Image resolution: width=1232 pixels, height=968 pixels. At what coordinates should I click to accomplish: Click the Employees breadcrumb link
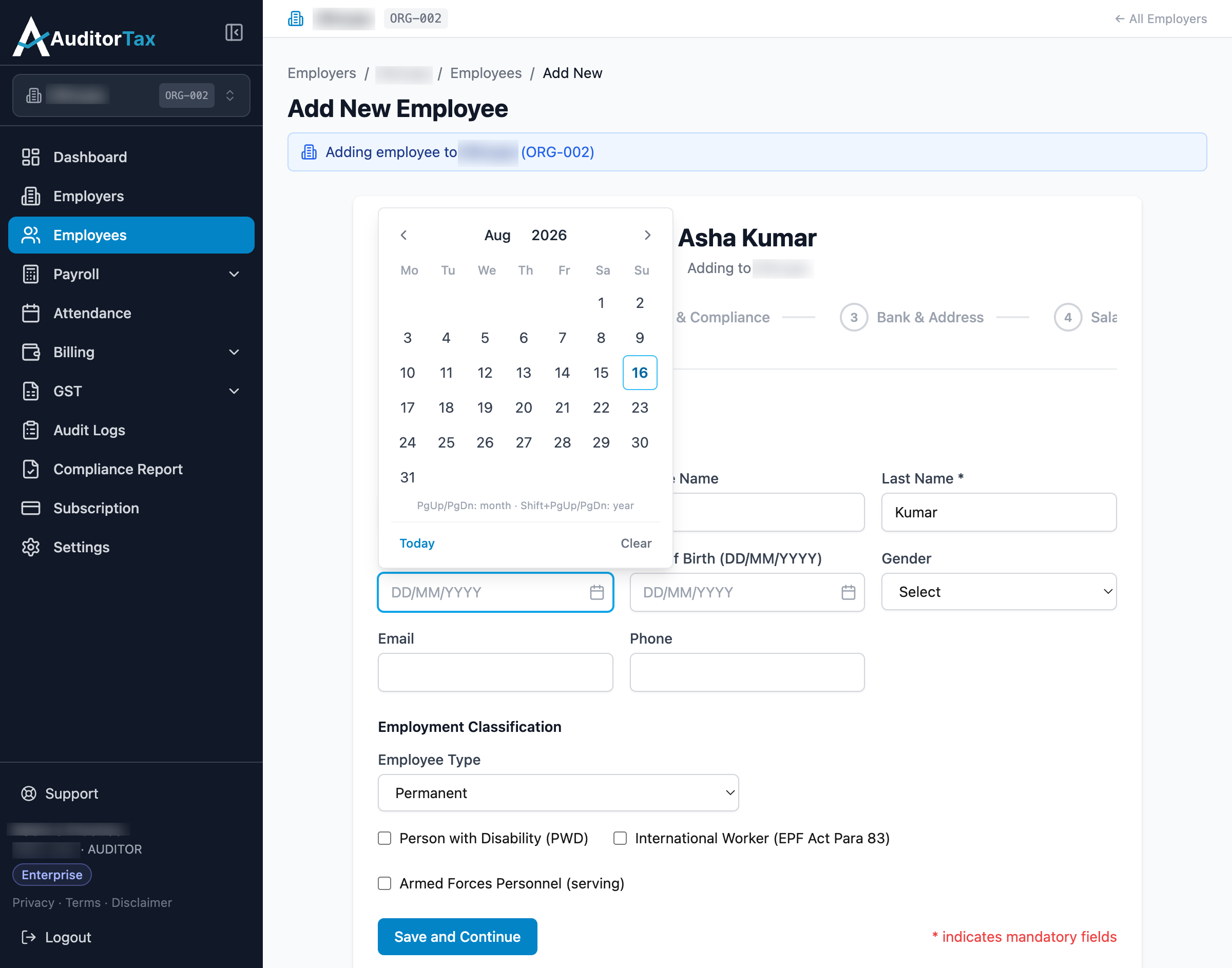pos(486,73)
